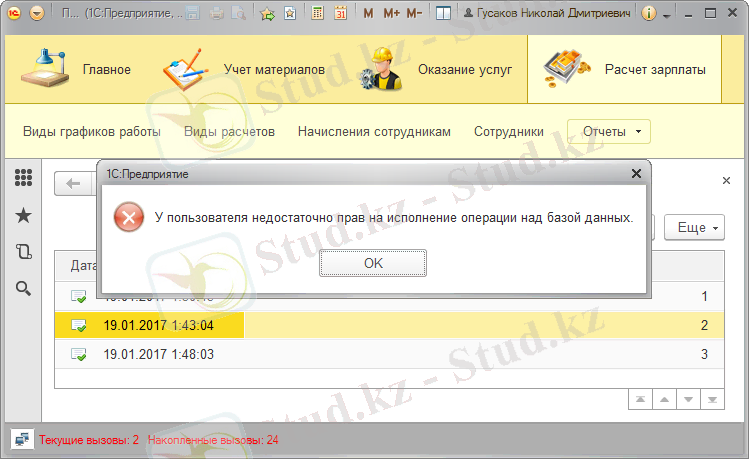
Task: Add page to favorites star icon
Action: [267, 13]
